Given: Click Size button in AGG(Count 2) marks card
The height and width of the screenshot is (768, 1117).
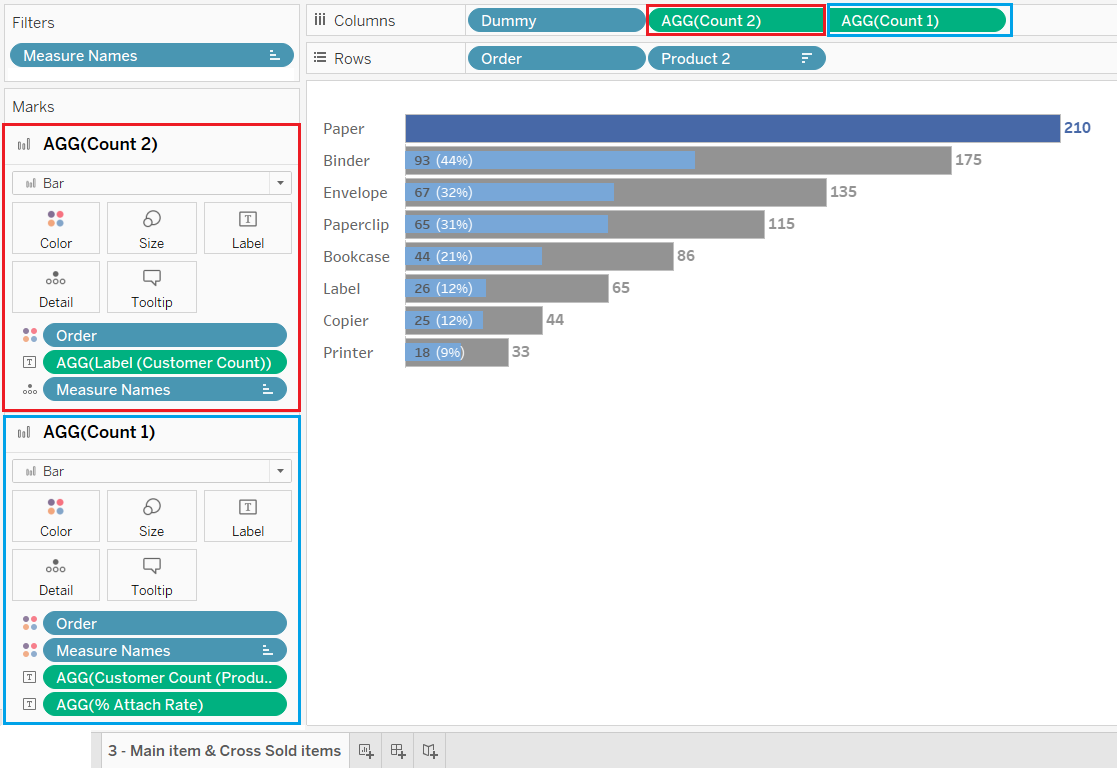Looking at the screenshot, I should tap(151, 228).
